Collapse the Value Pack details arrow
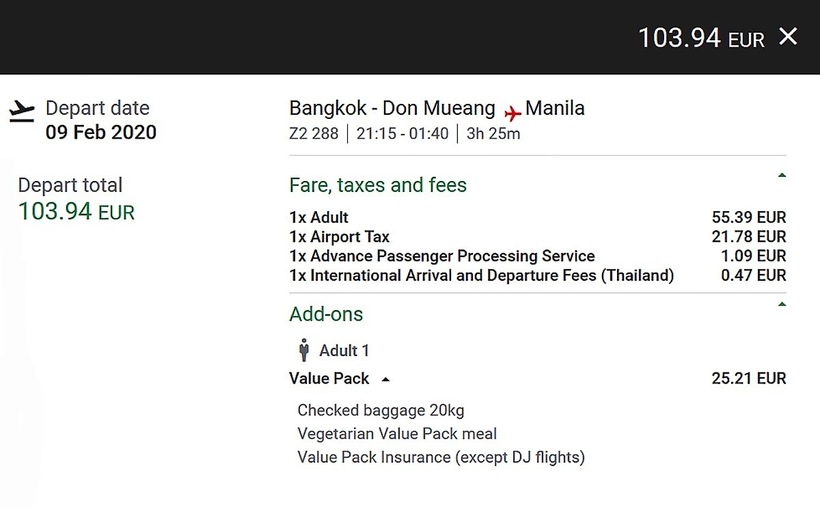The height and width of the screenshot is (507, 820). pos(386,380)
